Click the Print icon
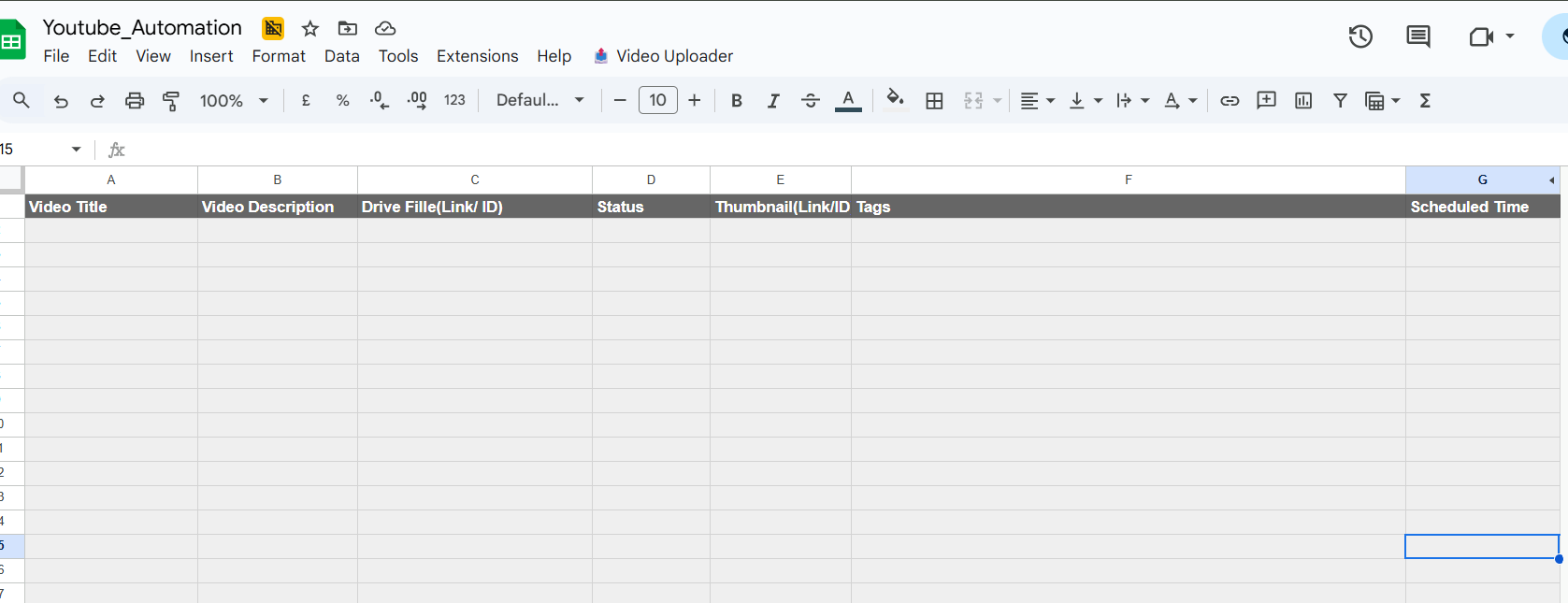Viewport: 1568px width, 603px height. point(135,101)
